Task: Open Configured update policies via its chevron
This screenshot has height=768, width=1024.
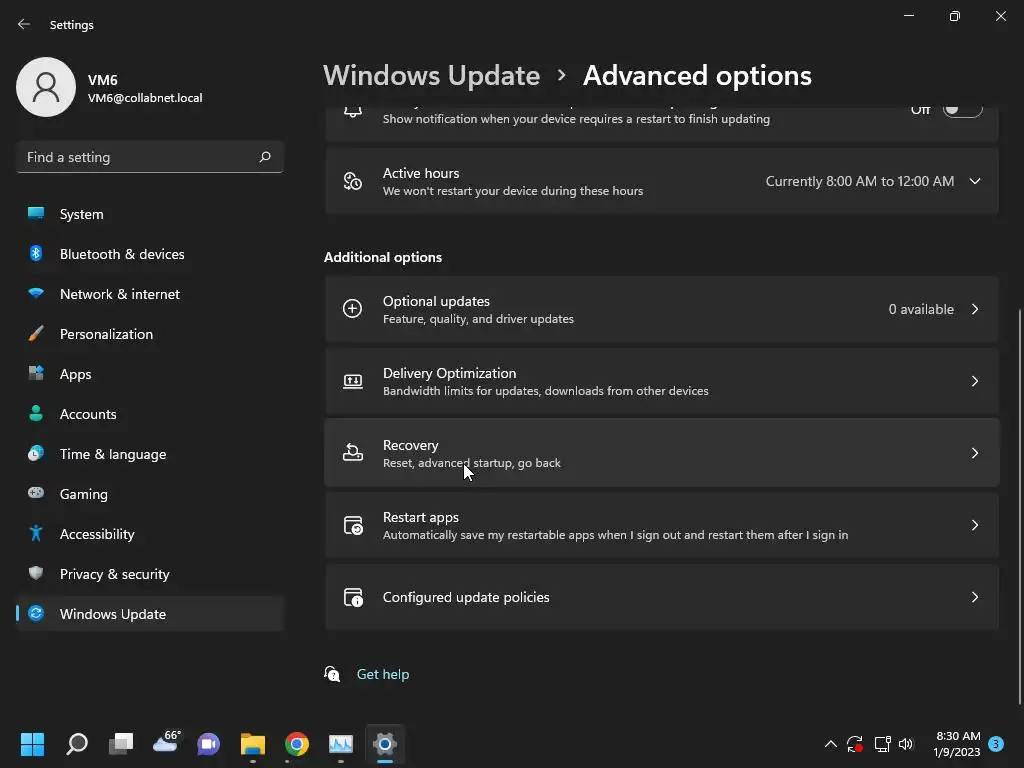Action: pyautogui.click(x=975, y=597)
